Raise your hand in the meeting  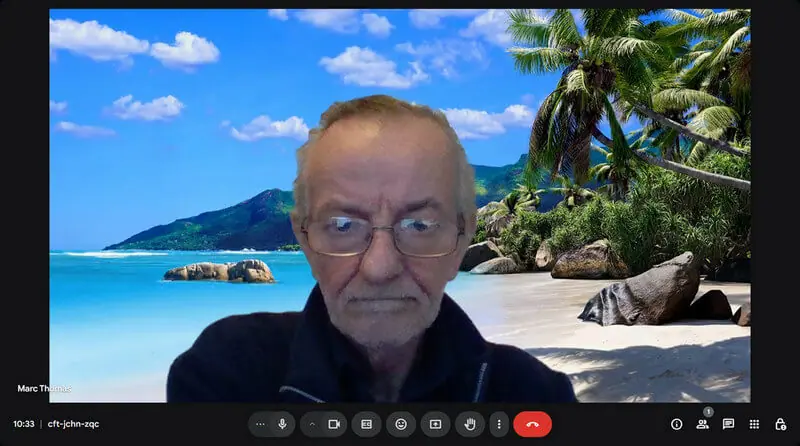tap(470, 424)
